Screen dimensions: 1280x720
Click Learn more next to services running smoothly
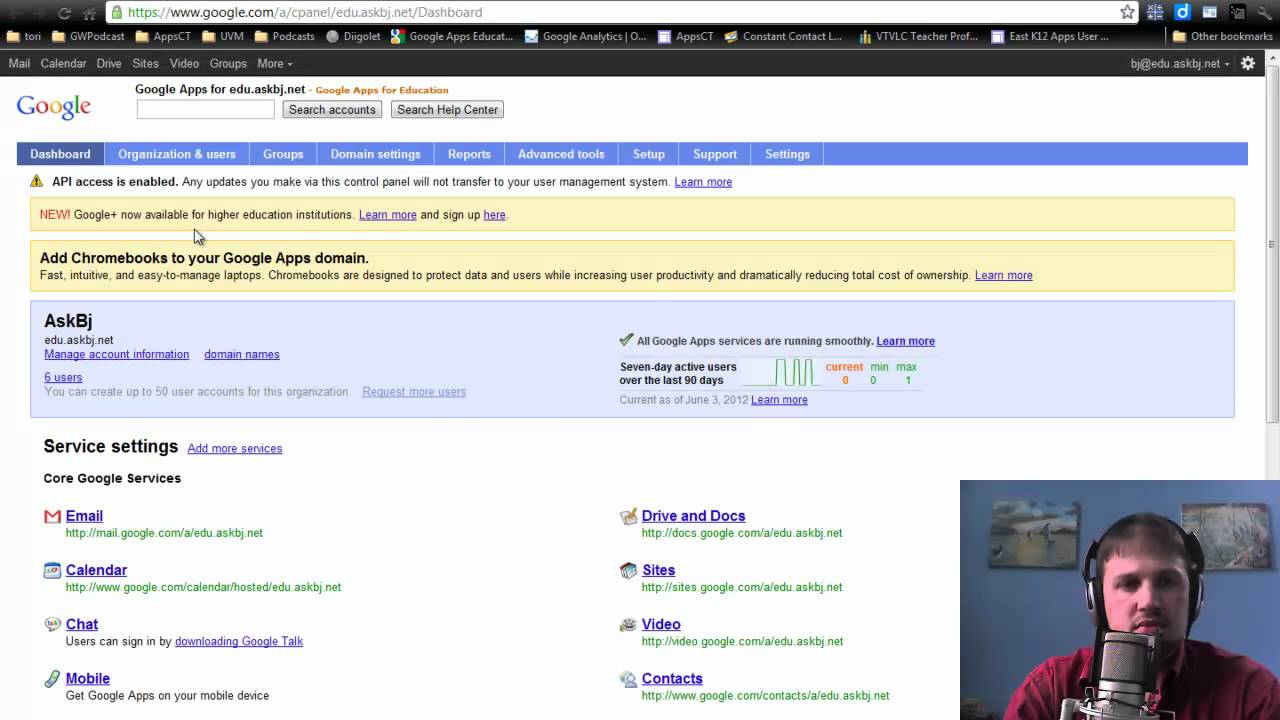(906, 341)
